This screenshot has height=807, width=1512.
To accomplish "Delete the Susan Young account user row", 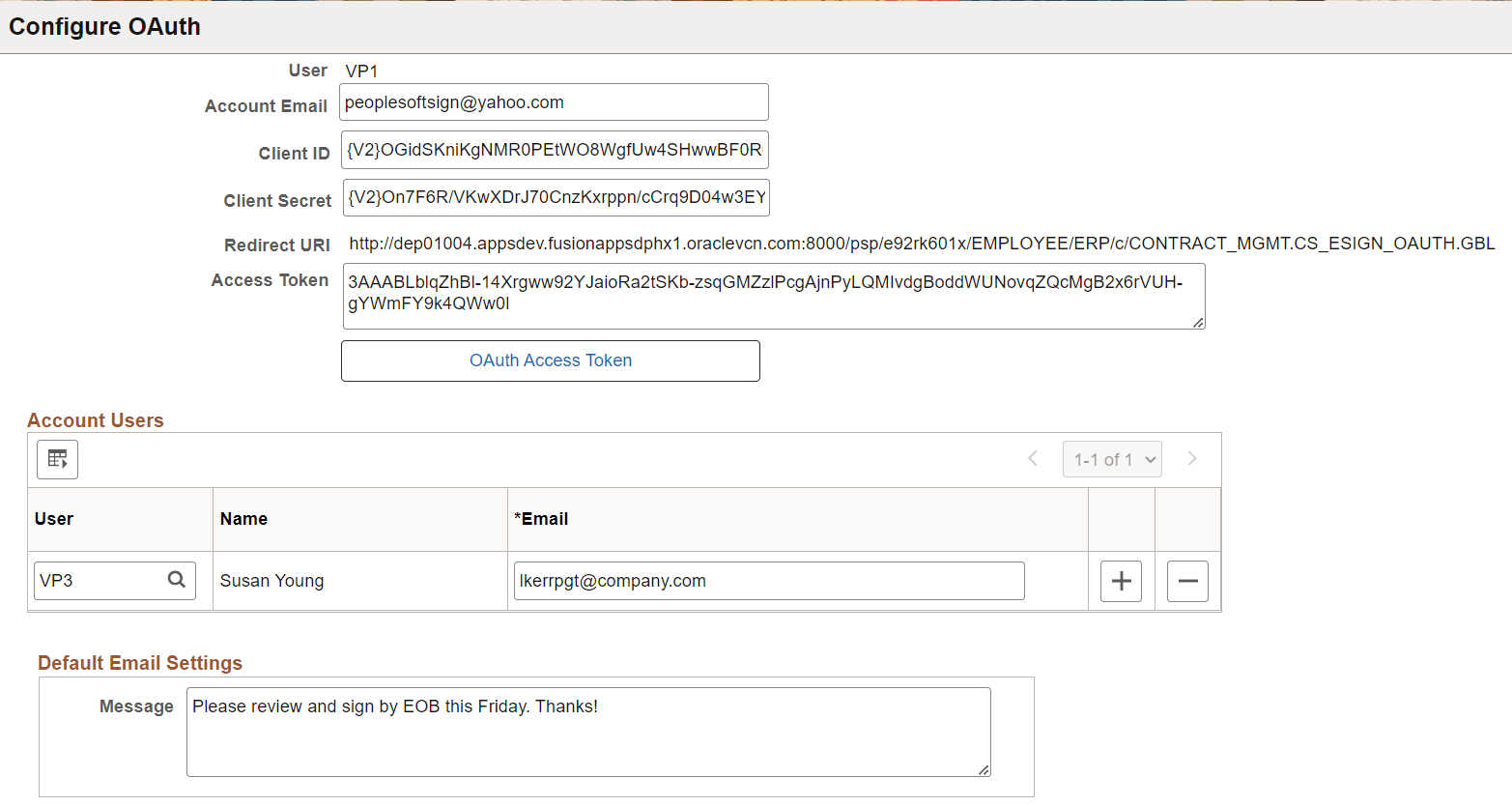I will click(1187, 580).
